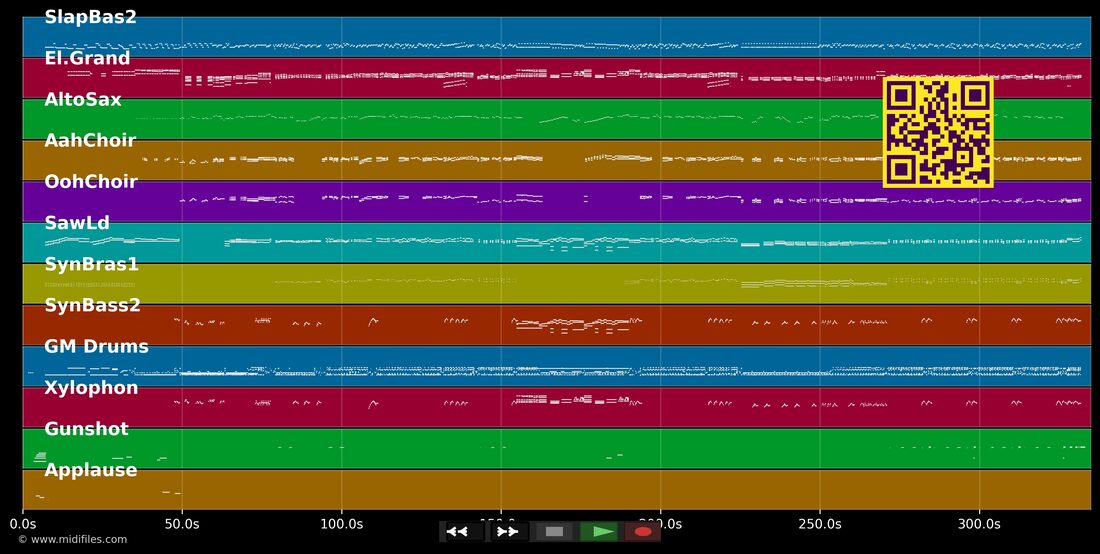Click the OohChoir track label
Viewport: 1100px width, 554px height.
[x=91, y=182]
